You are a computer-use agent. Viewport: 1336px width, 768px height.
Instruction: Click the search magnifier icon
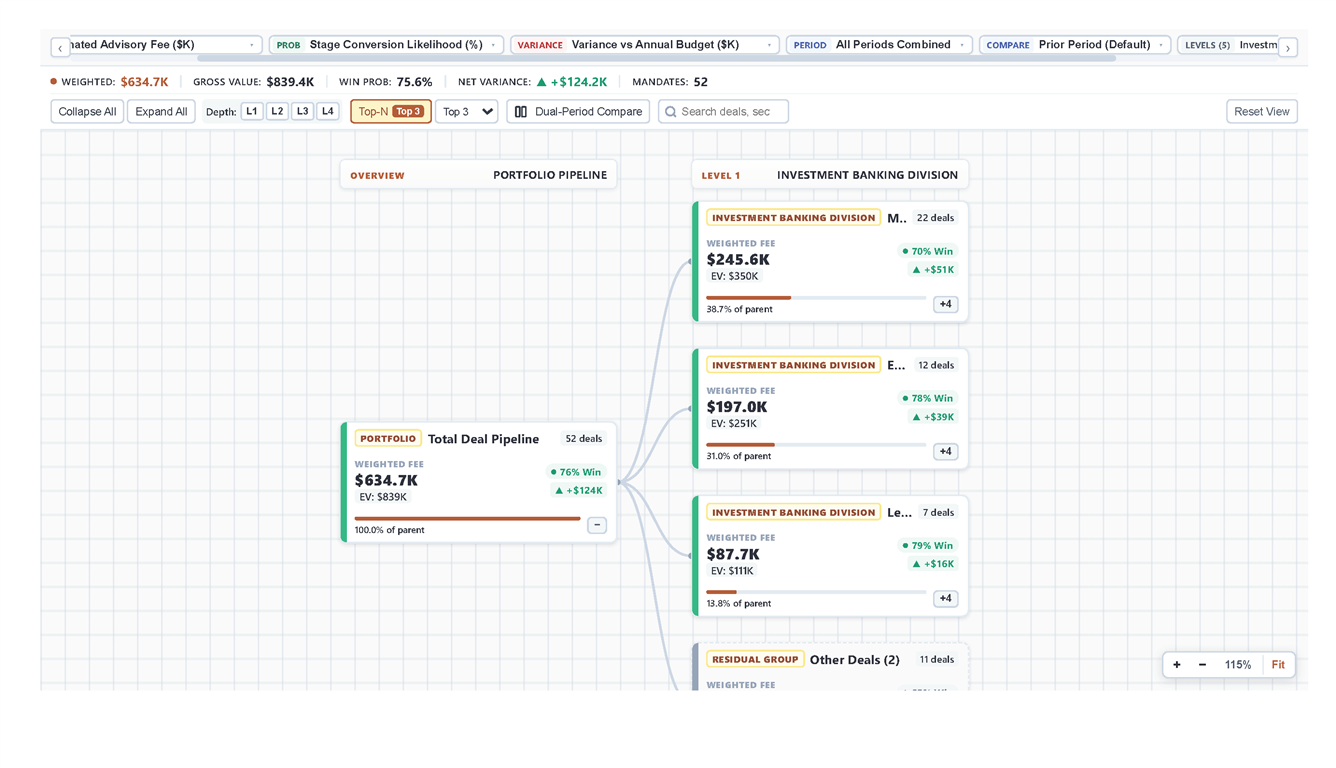(671, 112)
